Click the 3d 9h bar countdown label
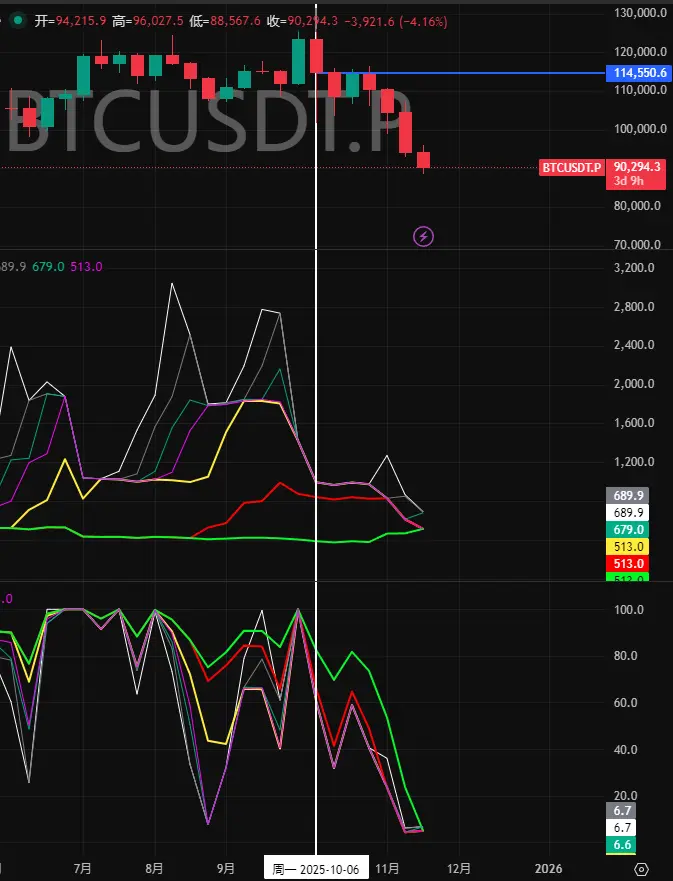 tap(629, 181)
